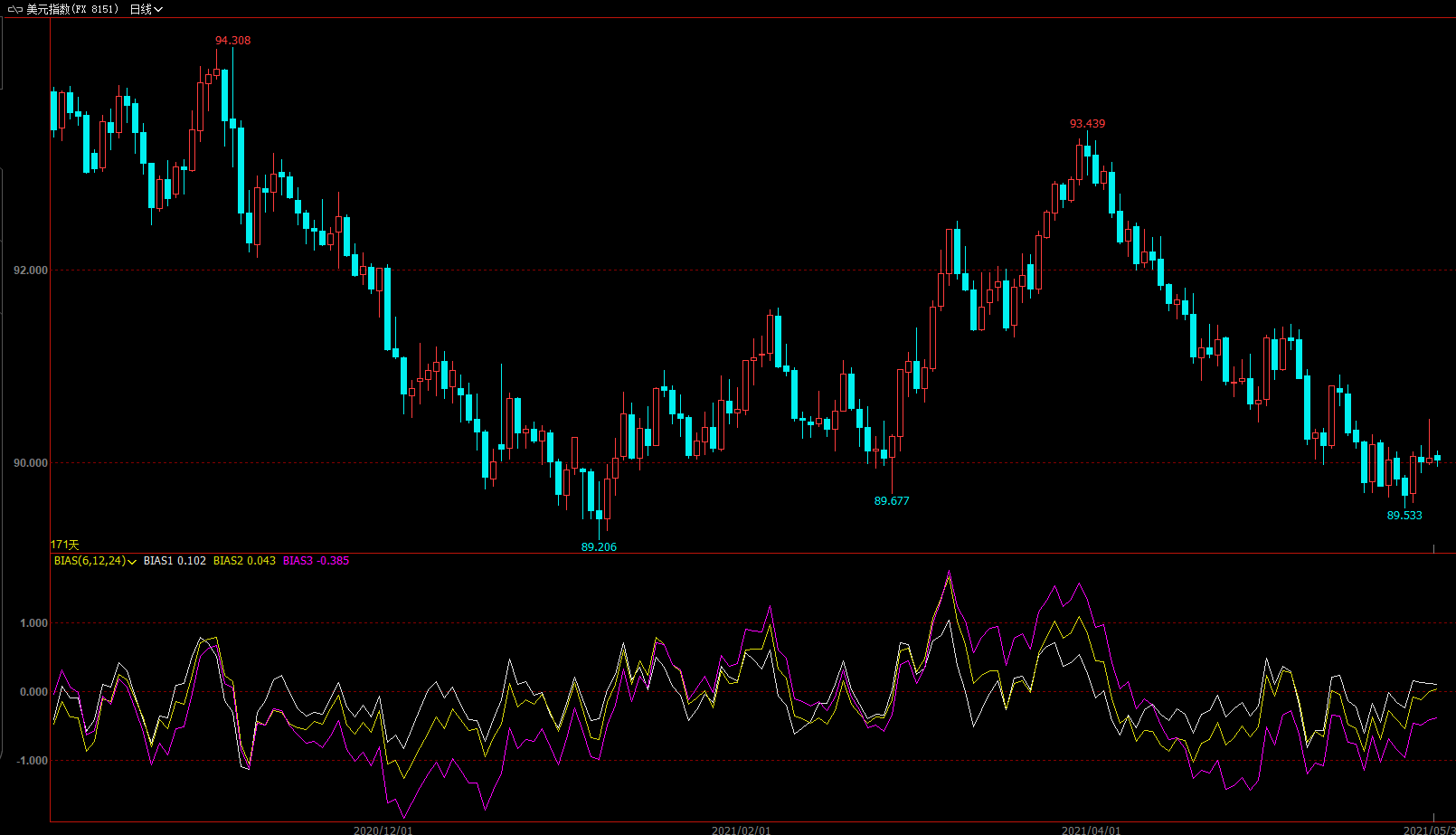Image resolution: width=1456 pixels, height=835 pixels.
Task: Click the 92.000 price axis label
Action: click(31, 270)
